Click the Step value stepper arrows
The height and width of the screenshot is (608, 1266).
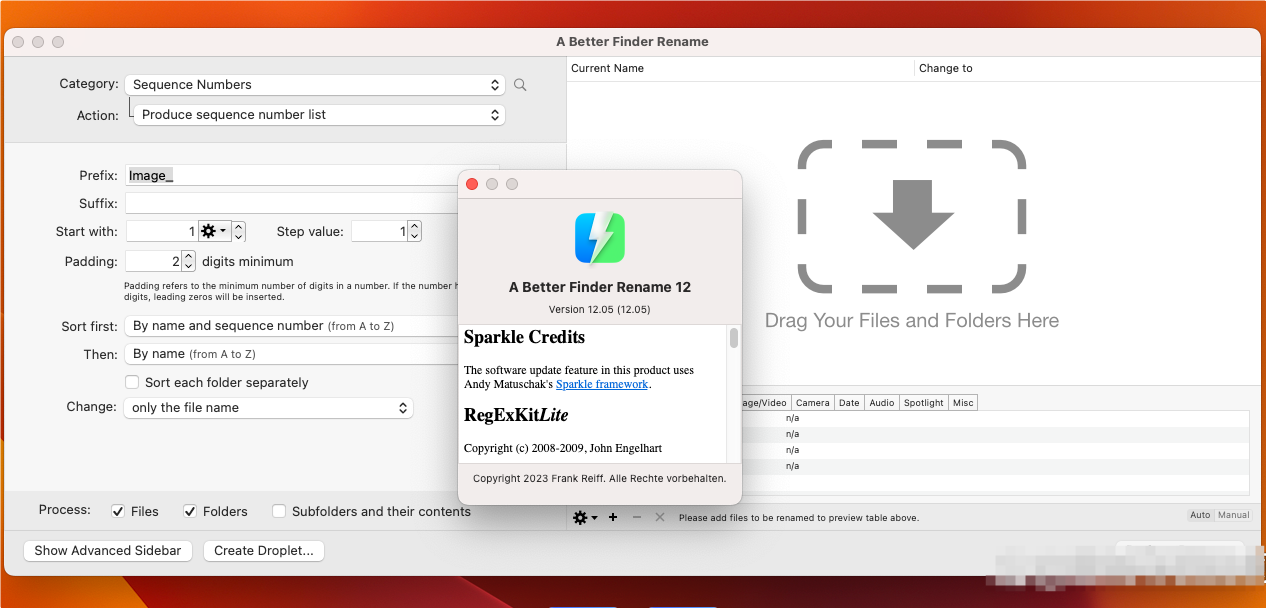click(415, 231)
